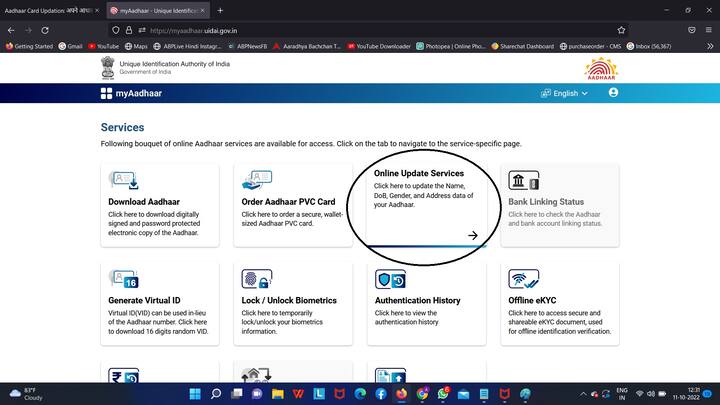Open the Online Update Services link
Screen dimensions: 720x405
tap(419, 173)
